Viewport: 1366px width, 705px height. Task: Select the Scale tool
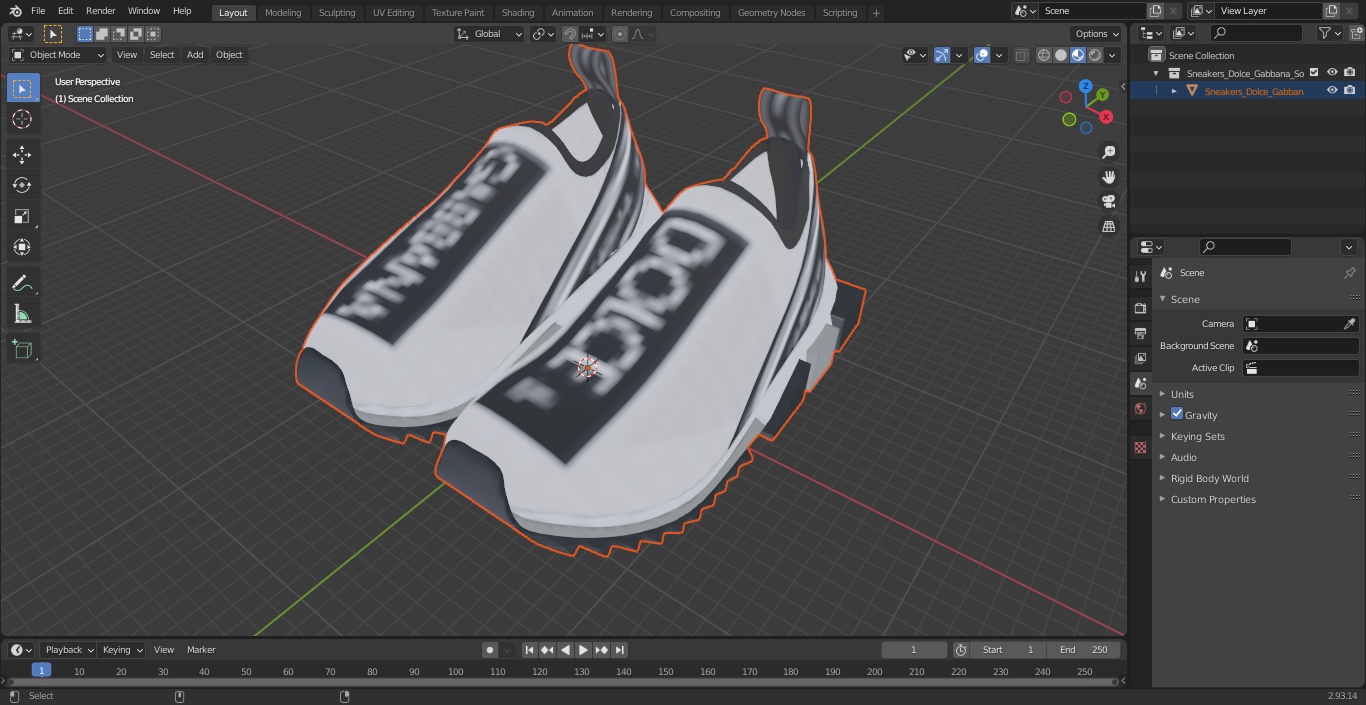22,216
